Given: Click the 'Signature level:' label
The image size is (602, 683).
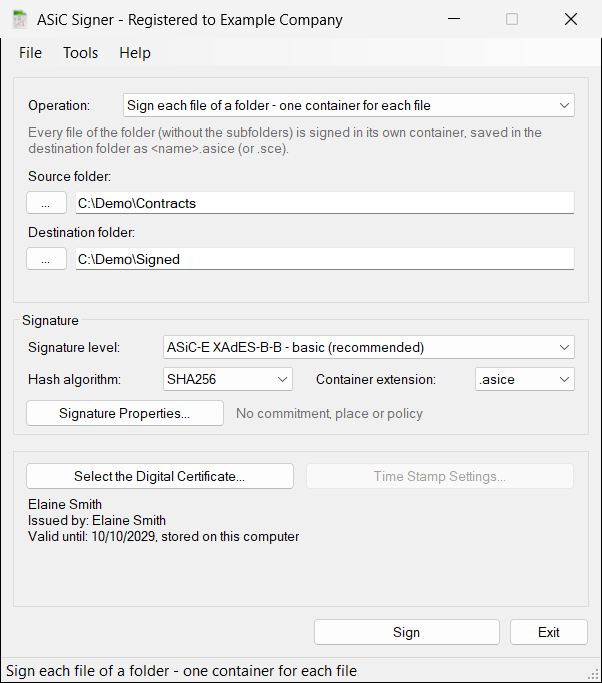Looking at the screenshot, I should point(74,348).
